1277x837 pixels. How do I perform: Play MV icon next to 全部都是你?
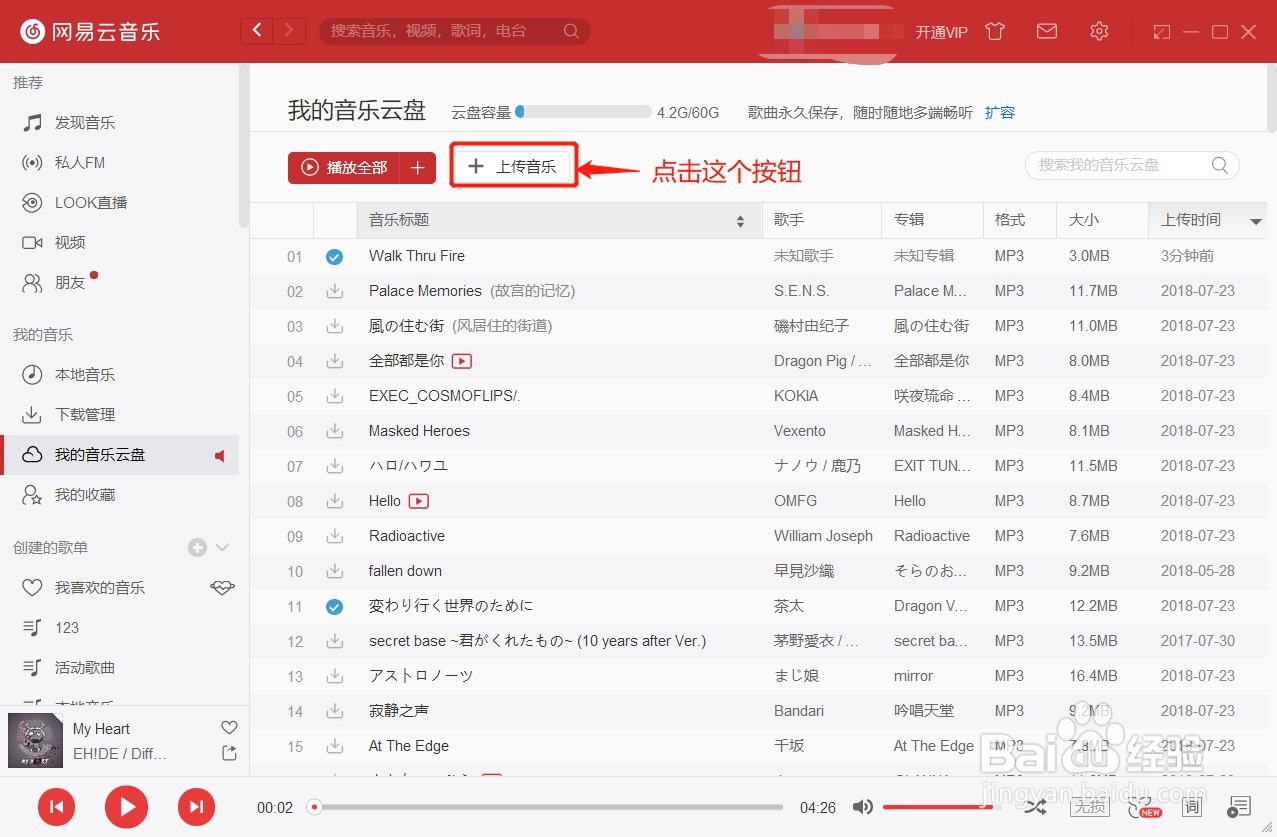(x=461, y=361)
